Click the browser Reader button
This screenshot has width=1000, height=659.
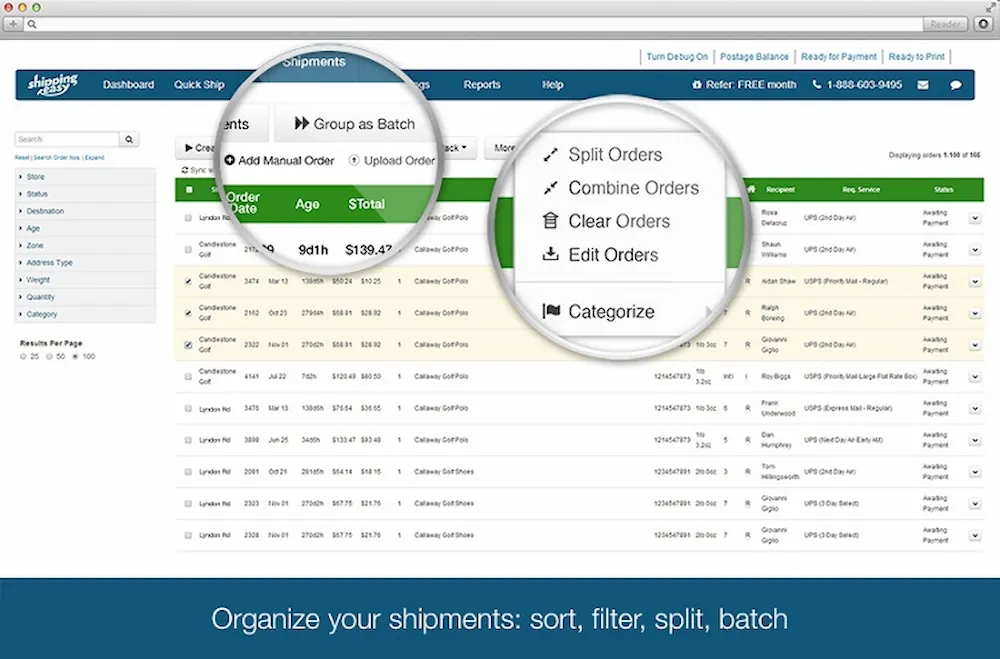945,24
